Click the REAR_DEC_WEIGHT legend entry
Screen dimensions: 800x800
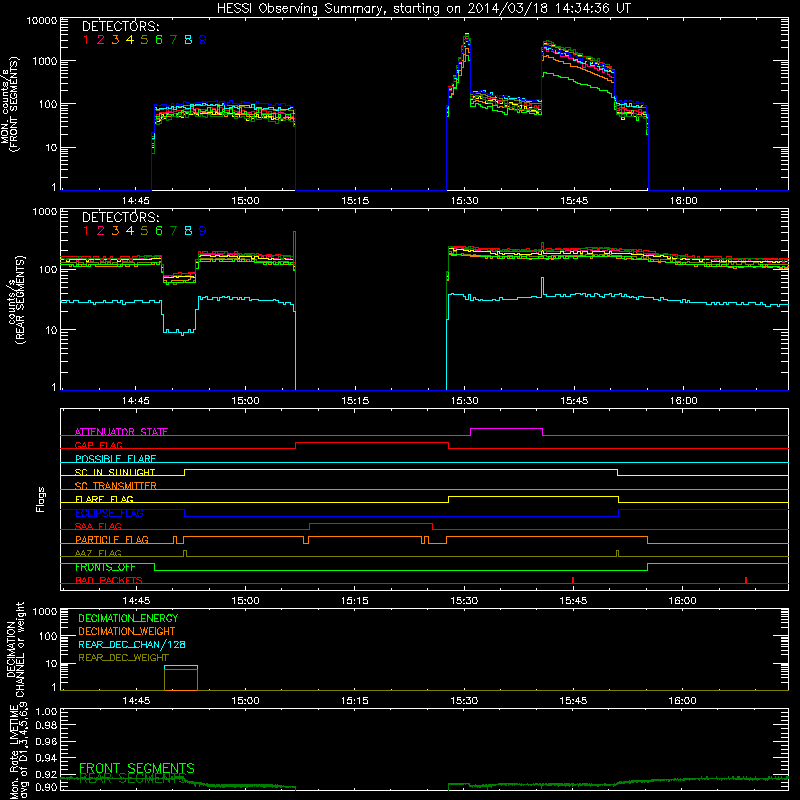(123, 658)
